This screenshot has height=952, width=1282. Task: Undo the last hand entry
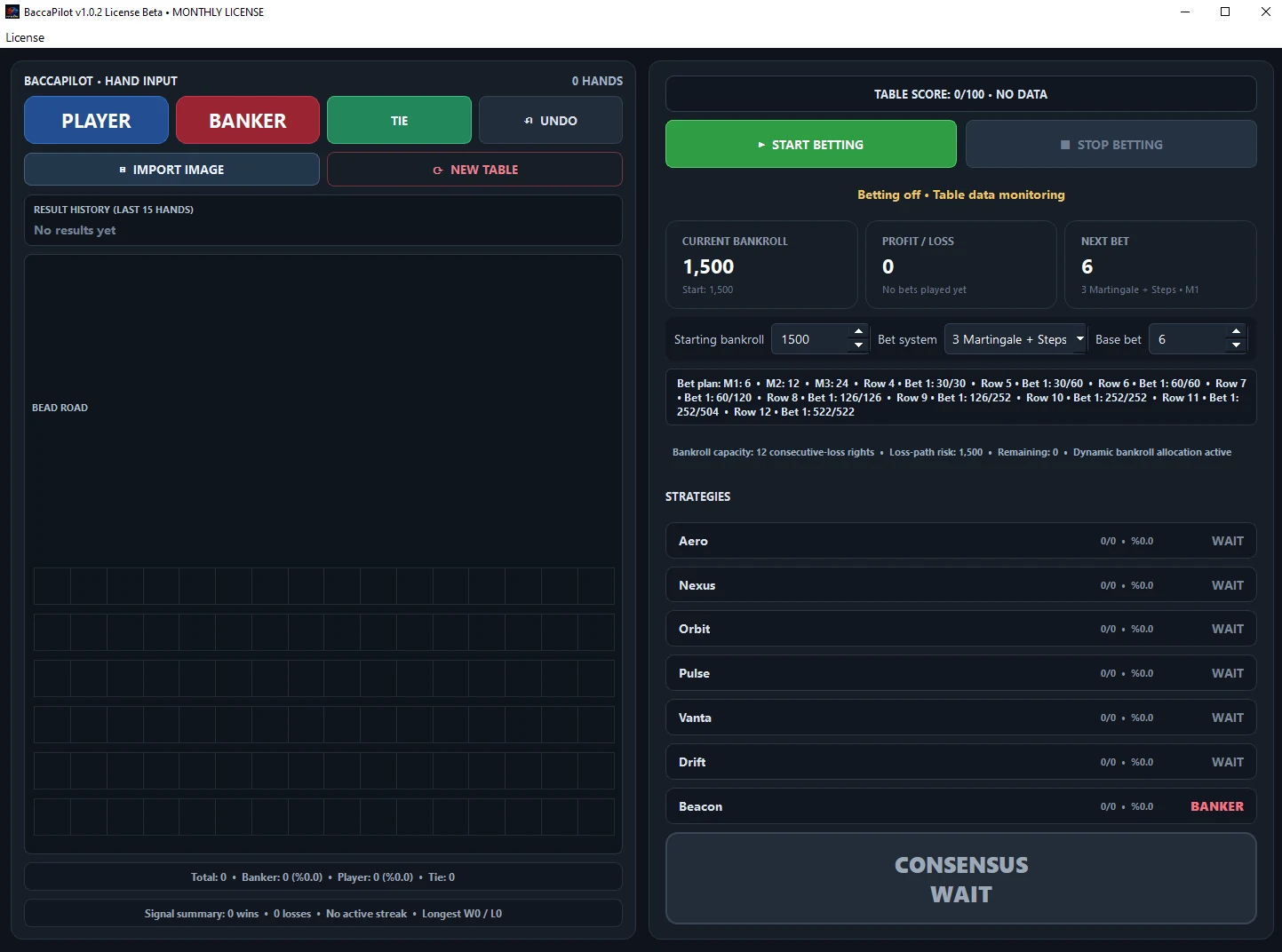pos(551,120)
